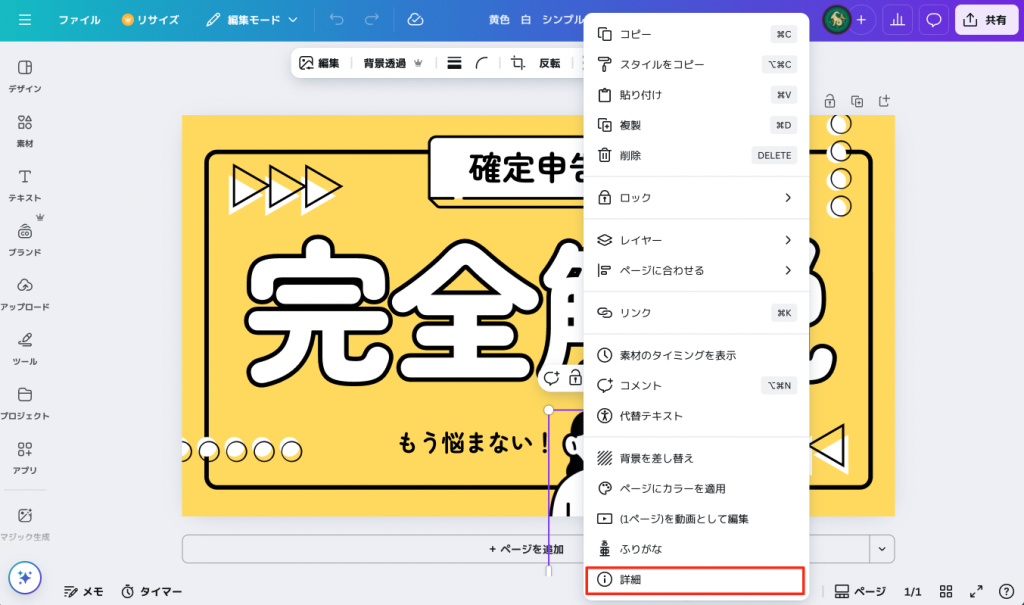Open the 素材 (Elements) sidebar panel

click(x=25, y=129)
